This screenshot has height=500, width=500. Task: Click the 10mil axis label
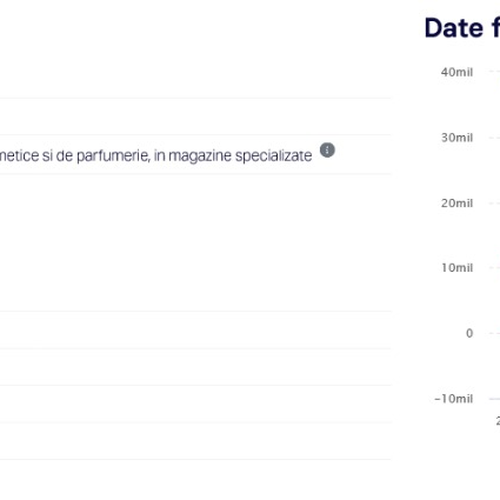[457, 268]
